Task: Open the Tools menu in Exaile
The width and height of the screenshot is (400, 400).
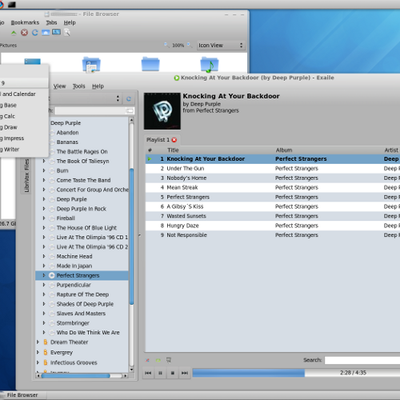Action: [x=79, y=86]
